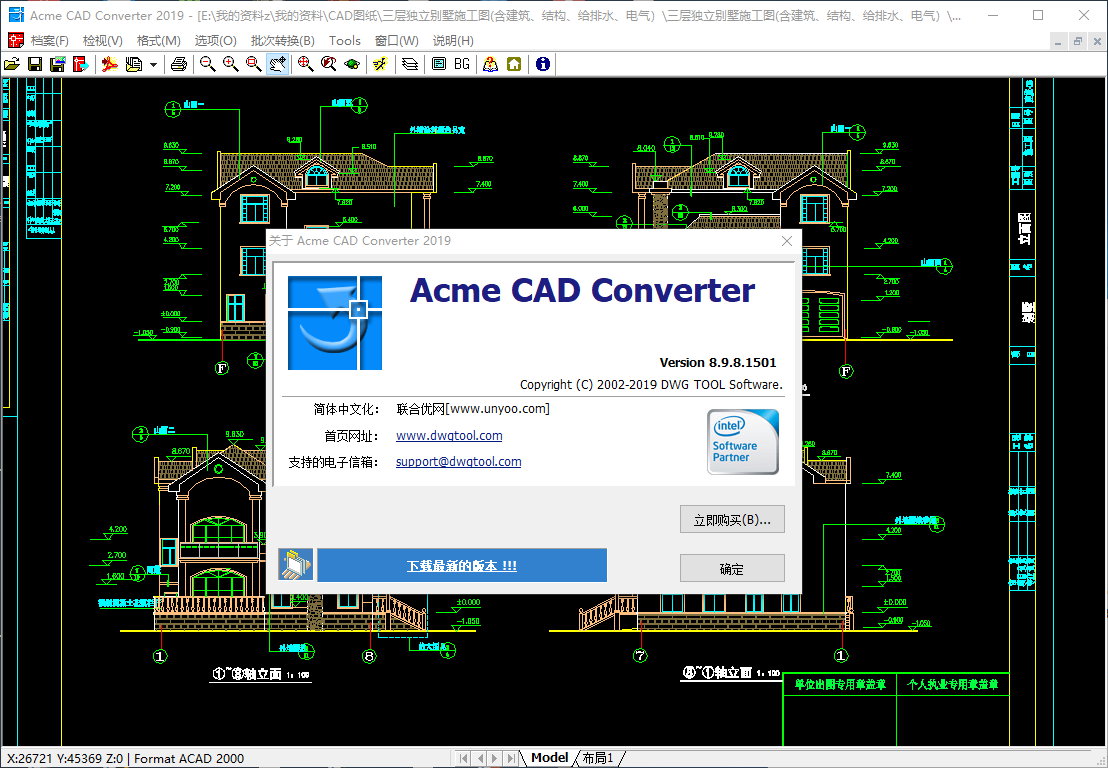This screenshot has width=1108, height=768.
Task: Click the Zoom Extents crosshair icon
Action: 305,64
